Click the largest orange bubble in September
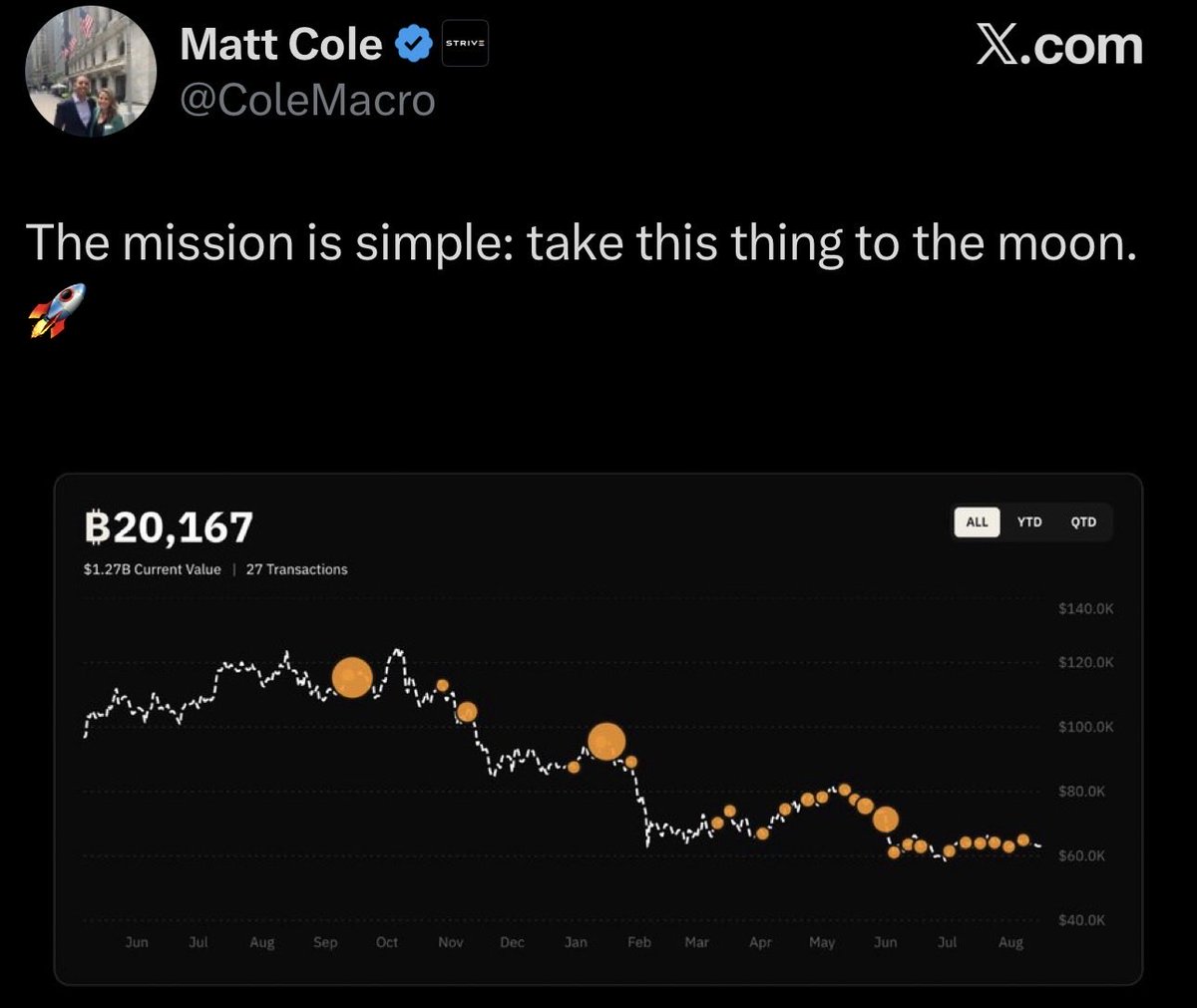Image resolution: width=1197 pixels, height=1008 pixels. click(x=351, y=678)
